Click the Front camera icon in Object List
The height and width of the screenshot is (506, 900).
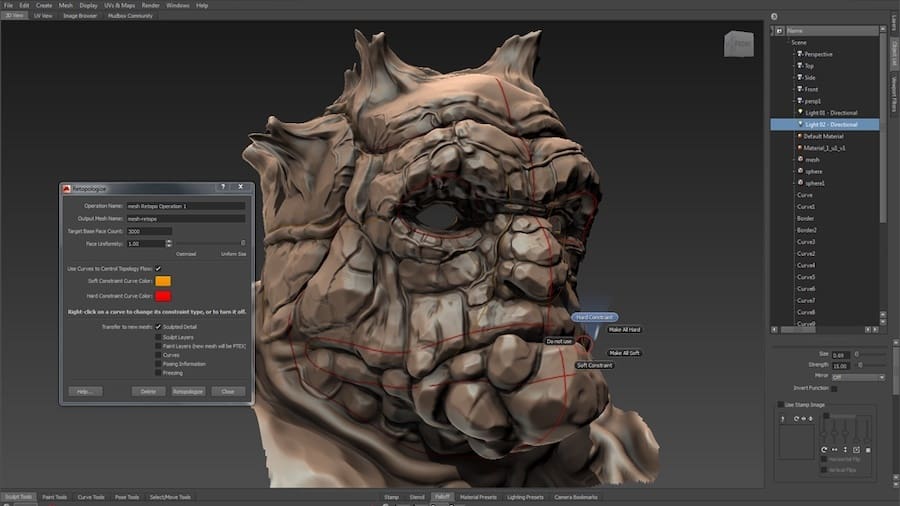(x=800, y=89)
